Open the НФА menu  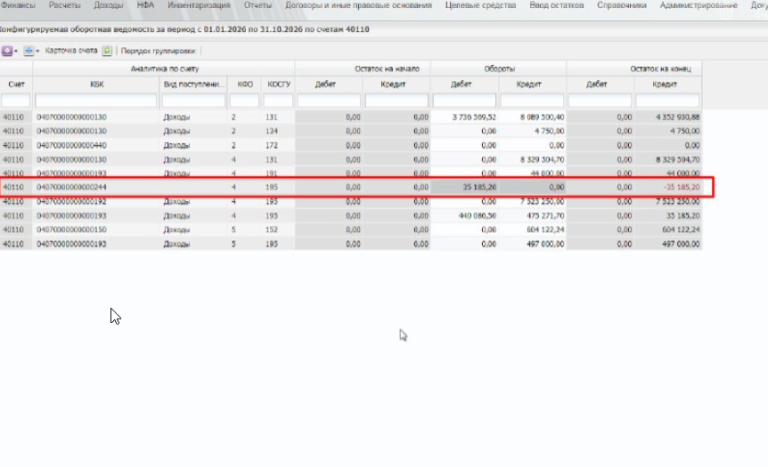tap(145, 5)
